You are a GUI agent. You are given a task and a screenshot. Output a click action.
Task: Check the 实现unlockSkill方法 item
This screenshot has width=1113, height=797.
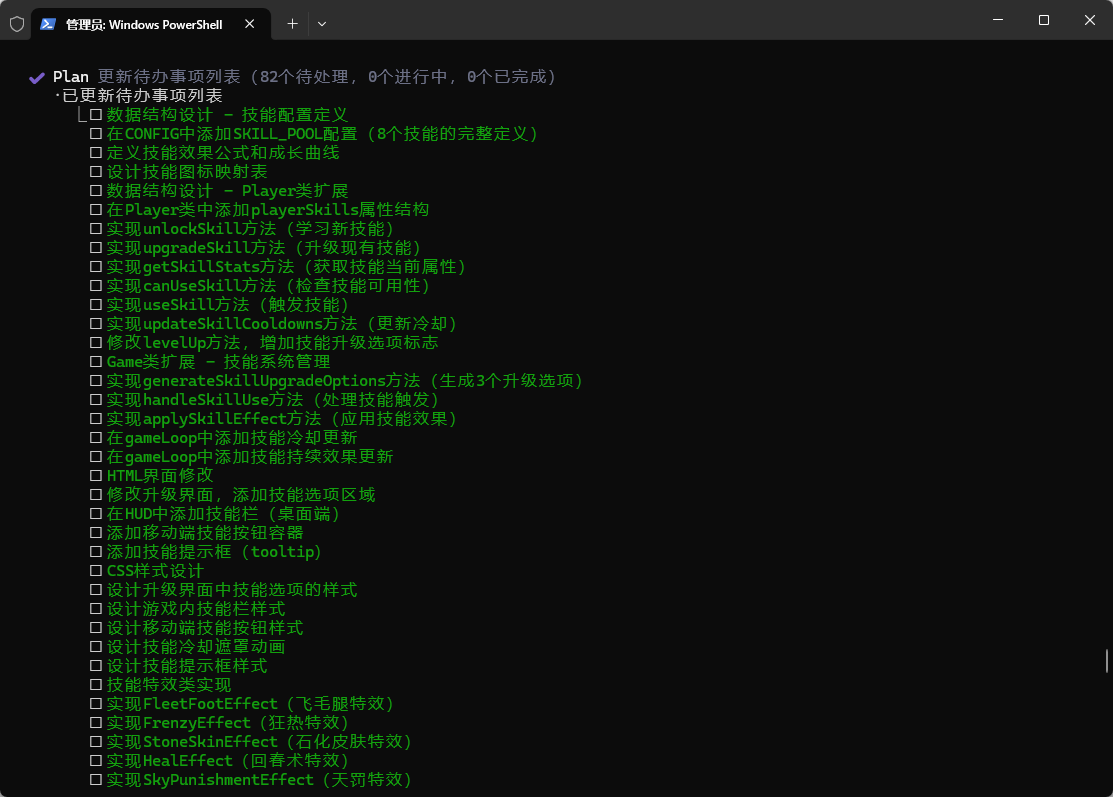[96, 228]
